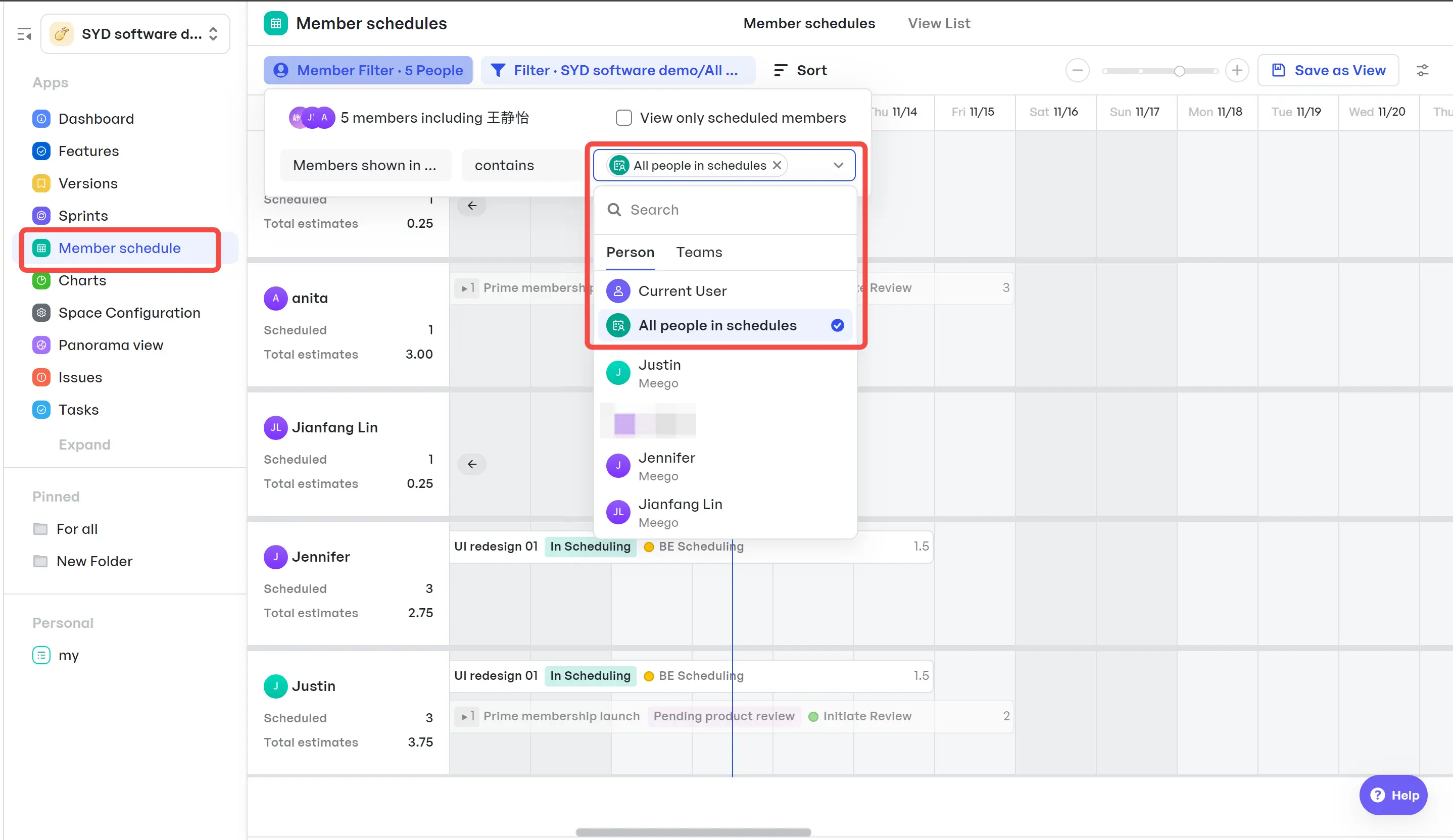Open the view settings sliders icon
1453x840 pixels.
(1423, 70)
